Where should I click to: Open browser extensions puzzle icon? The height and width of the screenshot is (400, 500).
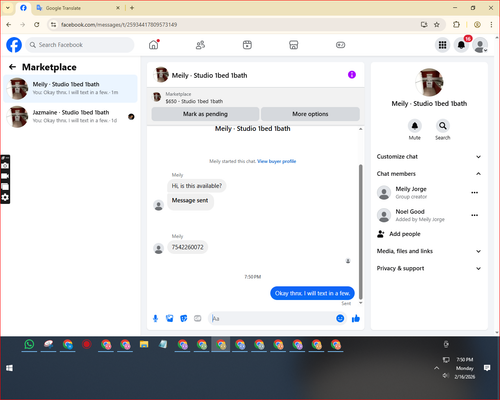click(x=456, y=24)
